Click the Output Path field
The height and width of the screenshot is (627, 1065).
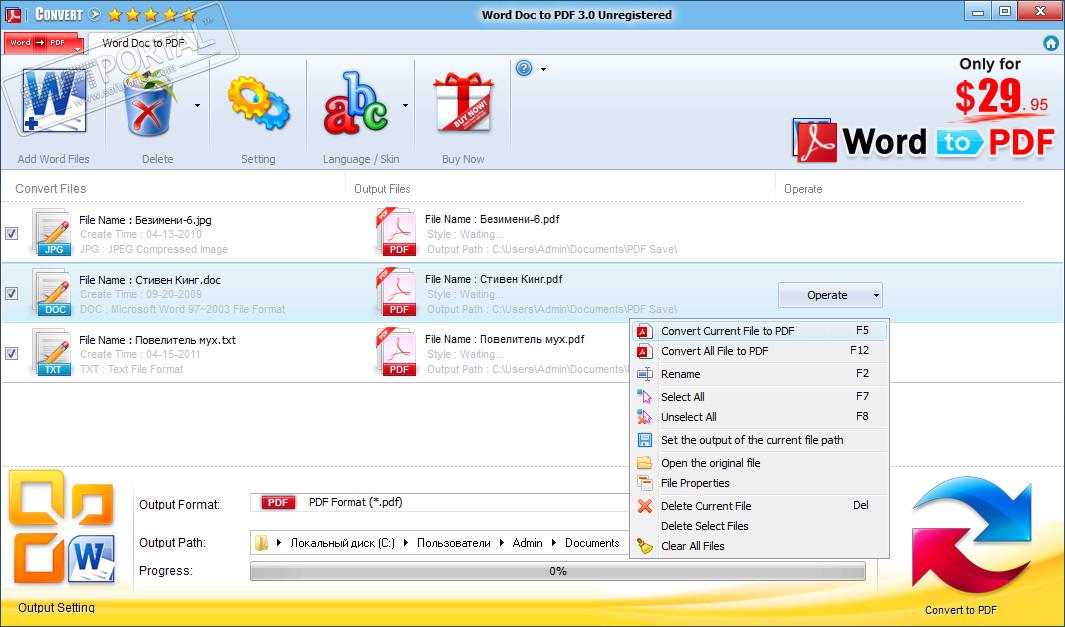441,543
